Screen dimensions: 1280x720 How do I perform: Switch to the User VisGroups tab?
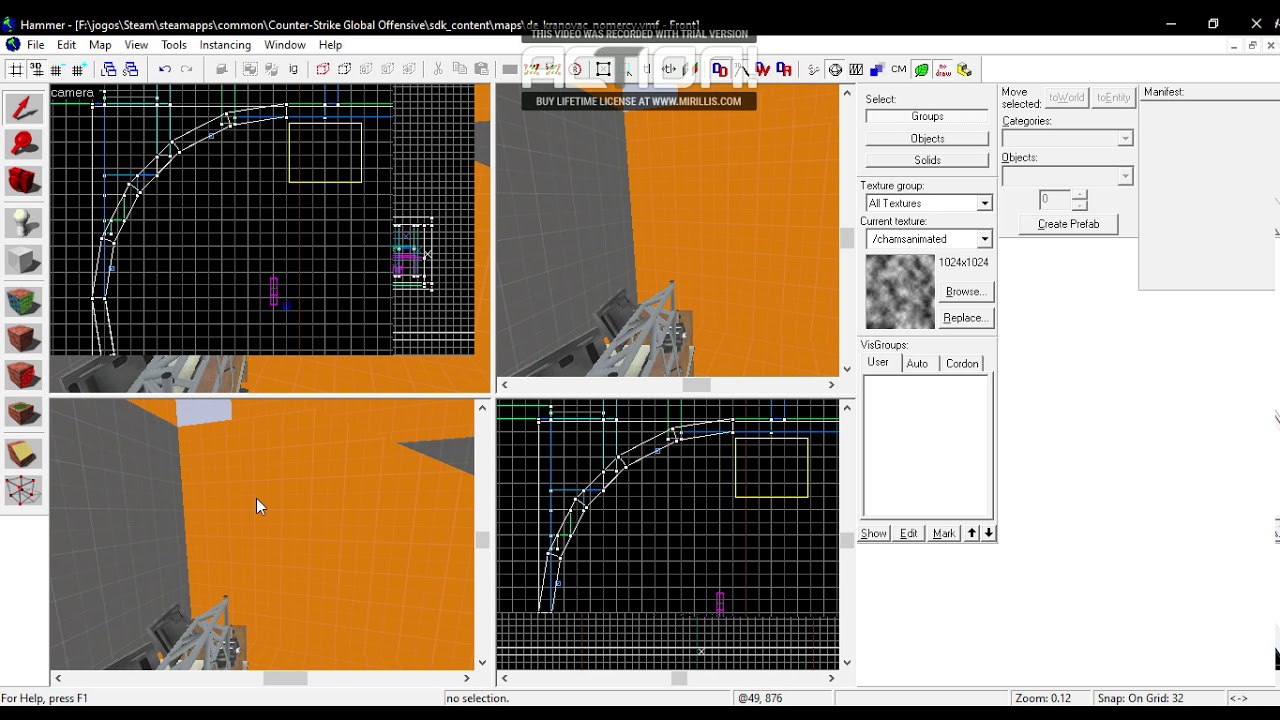tap(878, 362)
